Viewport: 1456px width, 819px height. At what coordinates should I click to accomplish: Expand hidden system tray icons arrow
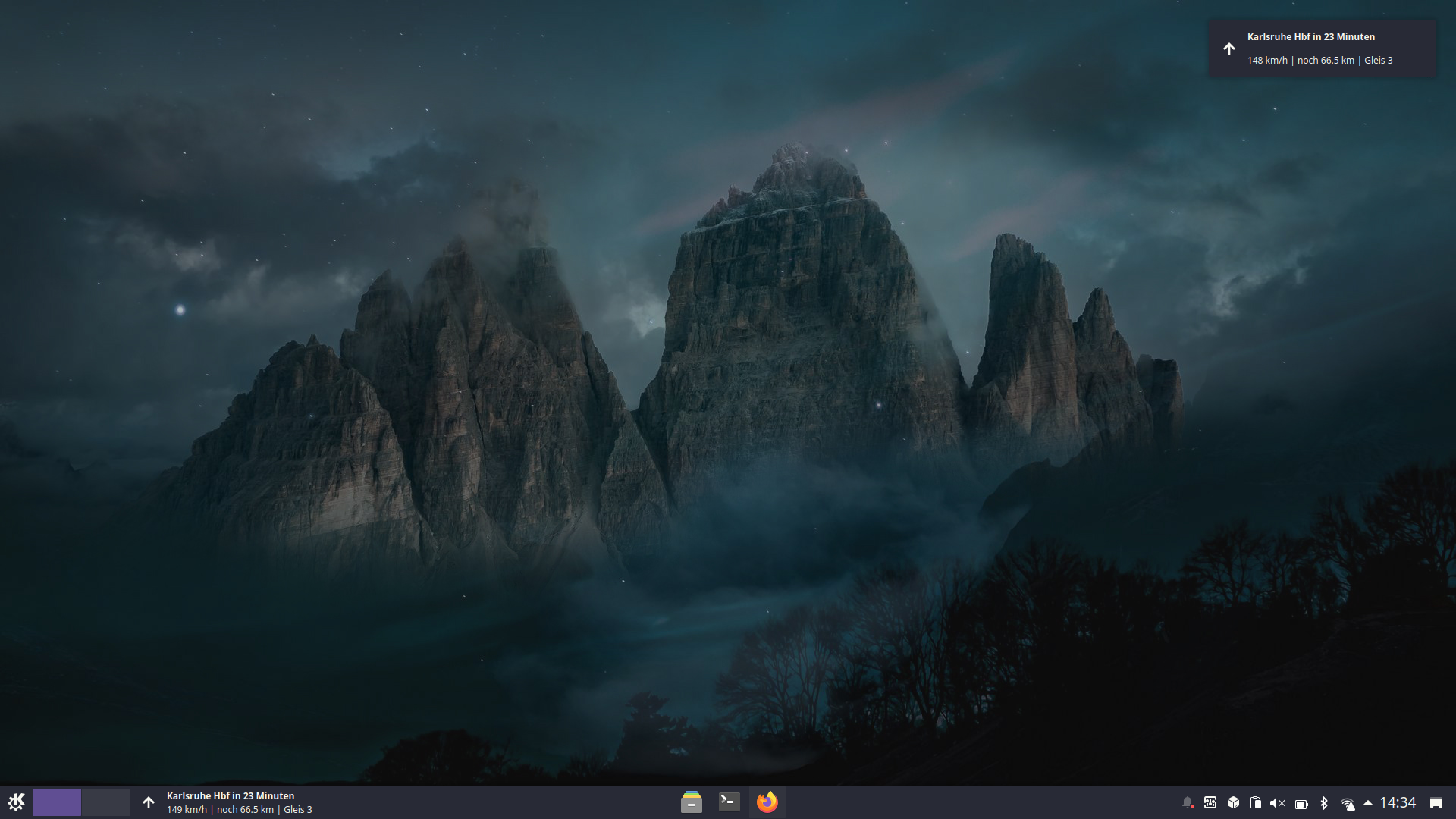tap(1368, 802)
